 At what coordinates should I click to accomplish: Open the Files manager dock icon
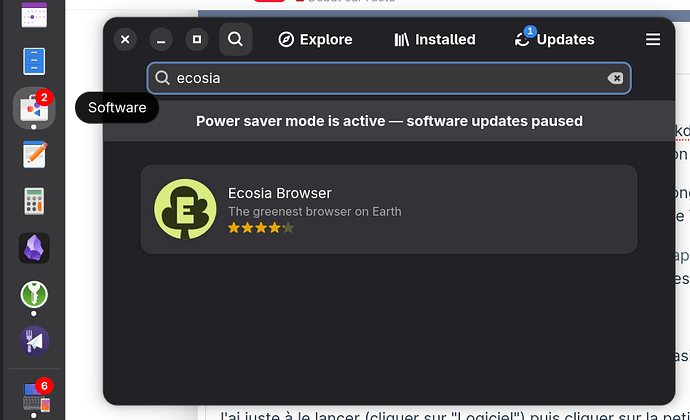(x=34, y=61)
